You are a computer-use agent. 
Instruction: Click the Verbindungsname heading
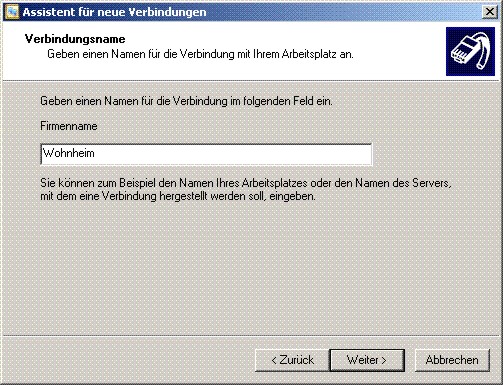click(x=75, y=39)
